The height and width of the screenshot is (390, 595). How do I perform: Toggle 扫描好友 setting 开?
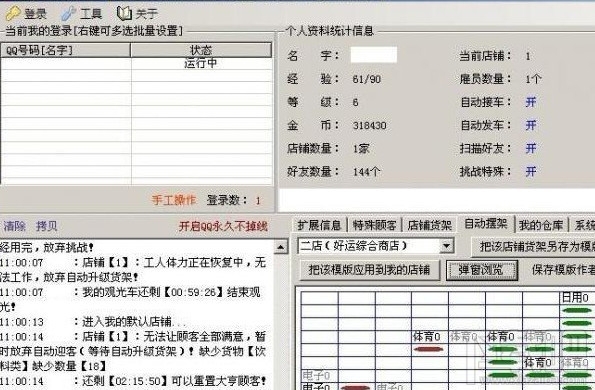(531, 148)
